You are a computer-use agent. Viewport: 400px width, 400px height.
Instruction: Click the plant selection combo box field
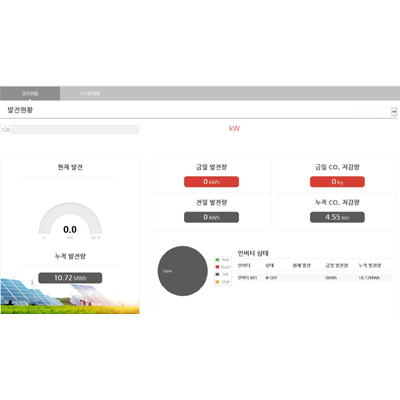coord(377,112)
